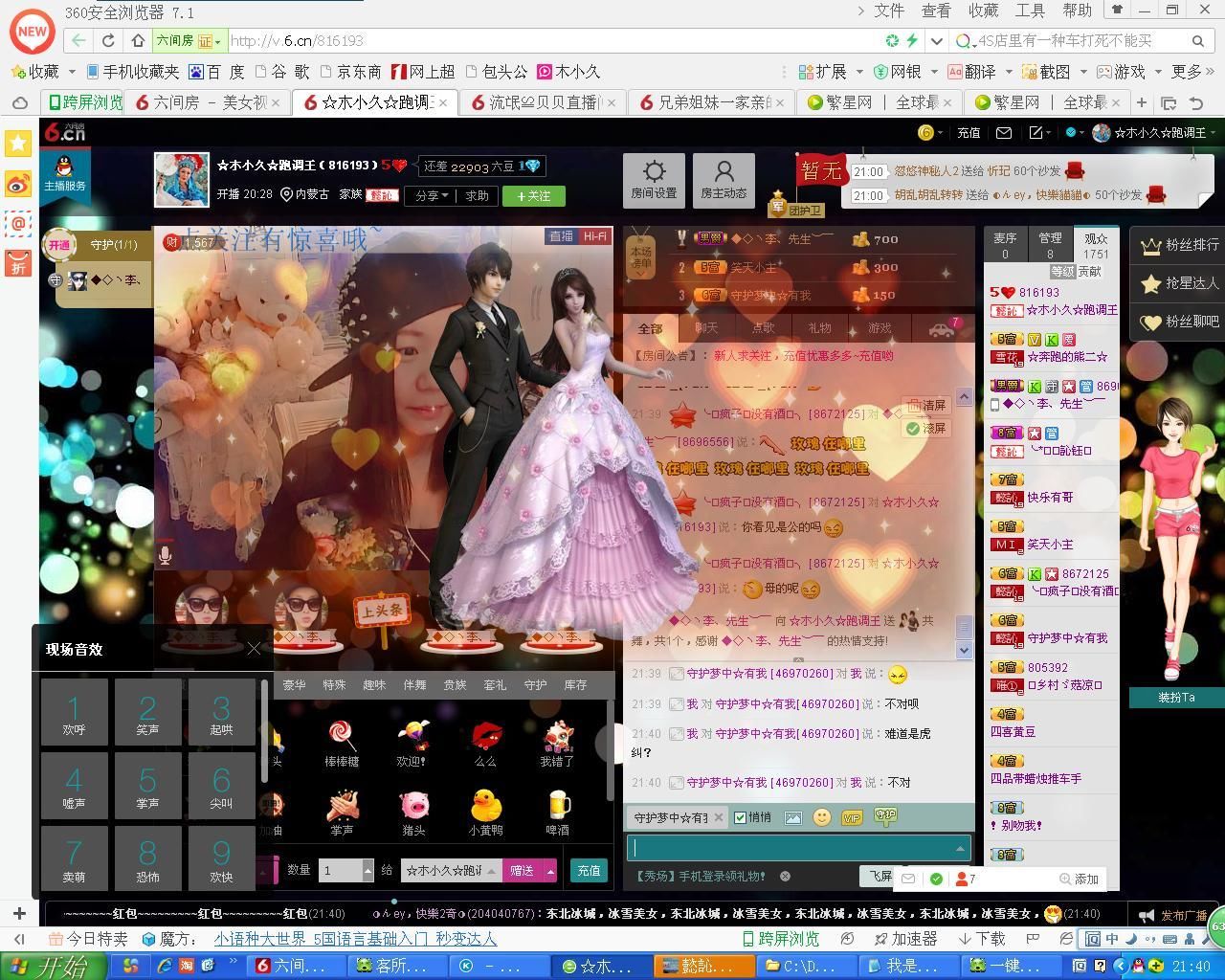The width and height of the screenshot is (1225, 980).
Task: Go to browser home page icon
Action: pyautogui.click(x=138, y=40)
